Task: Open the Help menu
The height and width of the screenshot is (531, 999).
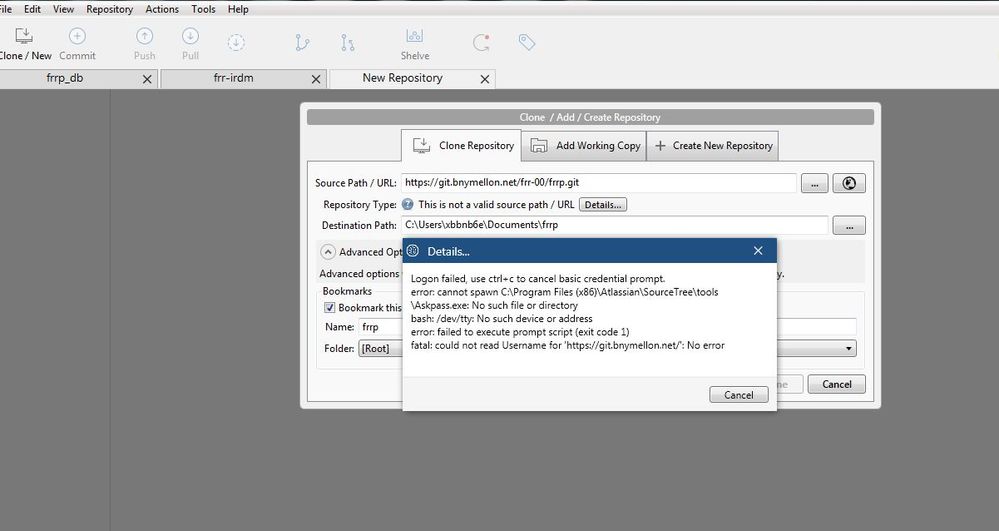Action: point(238,9)
